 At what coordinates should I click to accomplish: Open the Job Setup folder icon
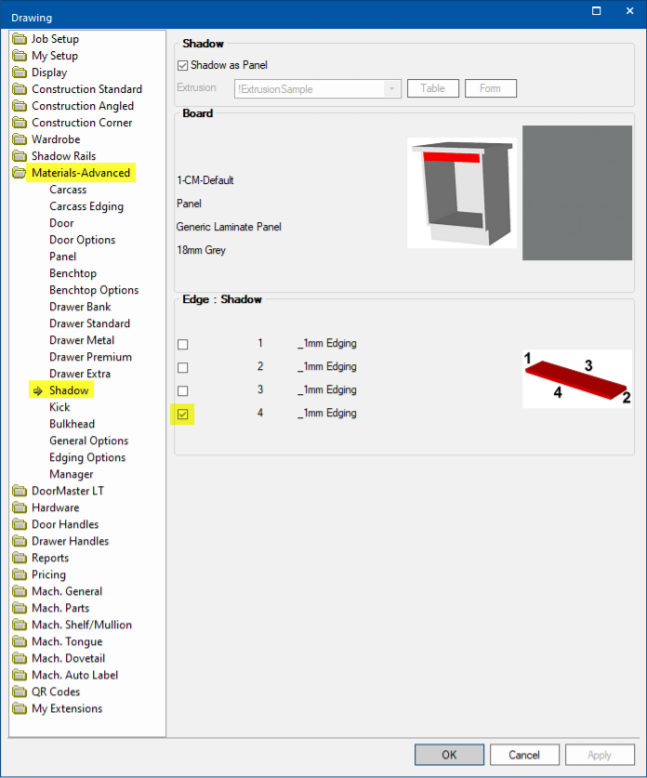coord(19,39)
